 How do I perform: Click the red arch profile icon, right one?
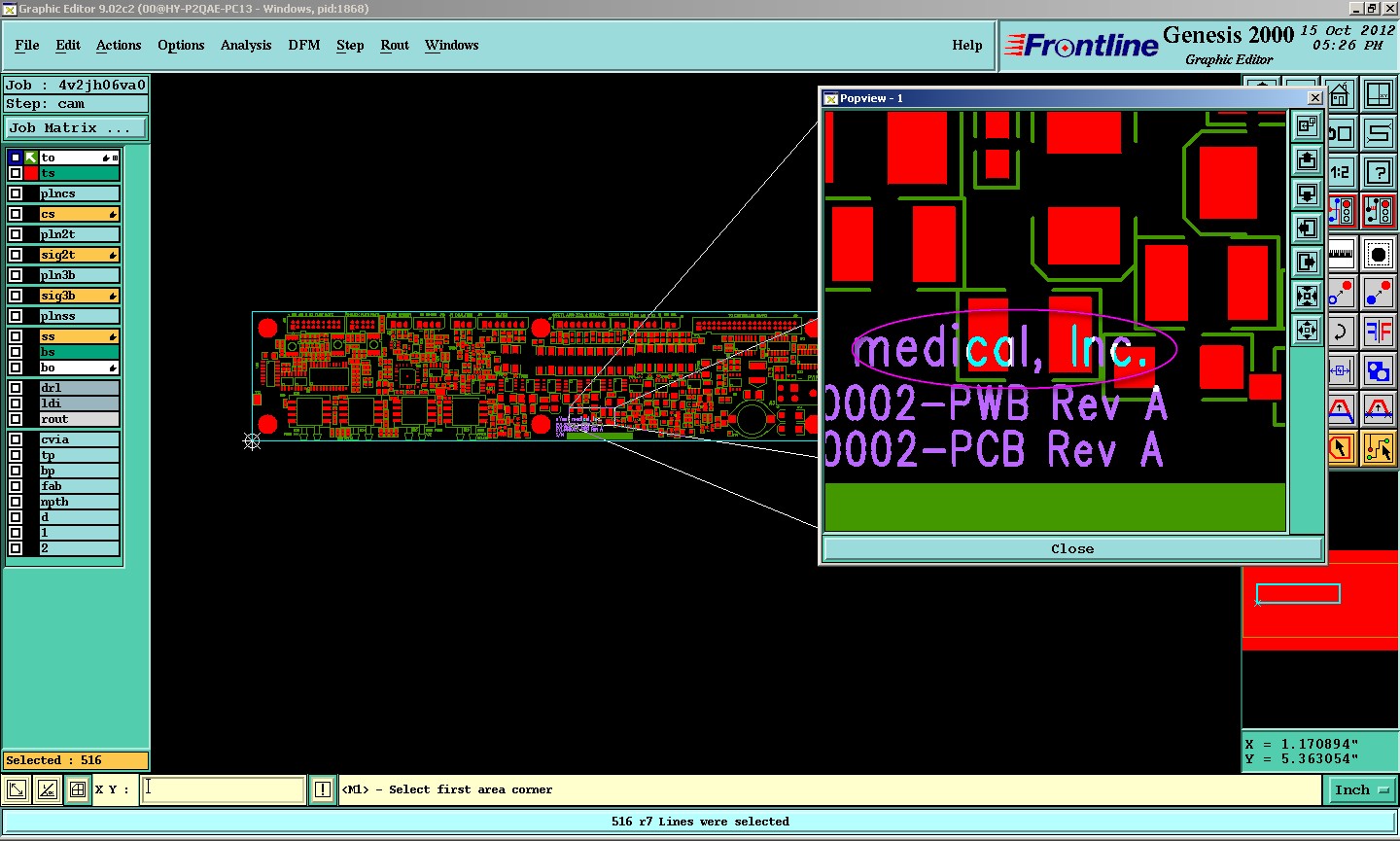(x=1379, y=409)
